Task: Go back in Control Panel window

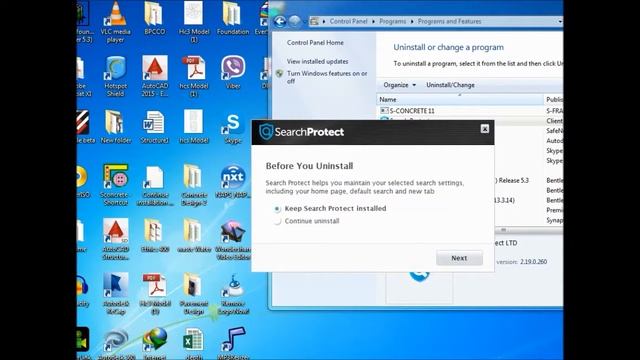Action: pos(280,21)
